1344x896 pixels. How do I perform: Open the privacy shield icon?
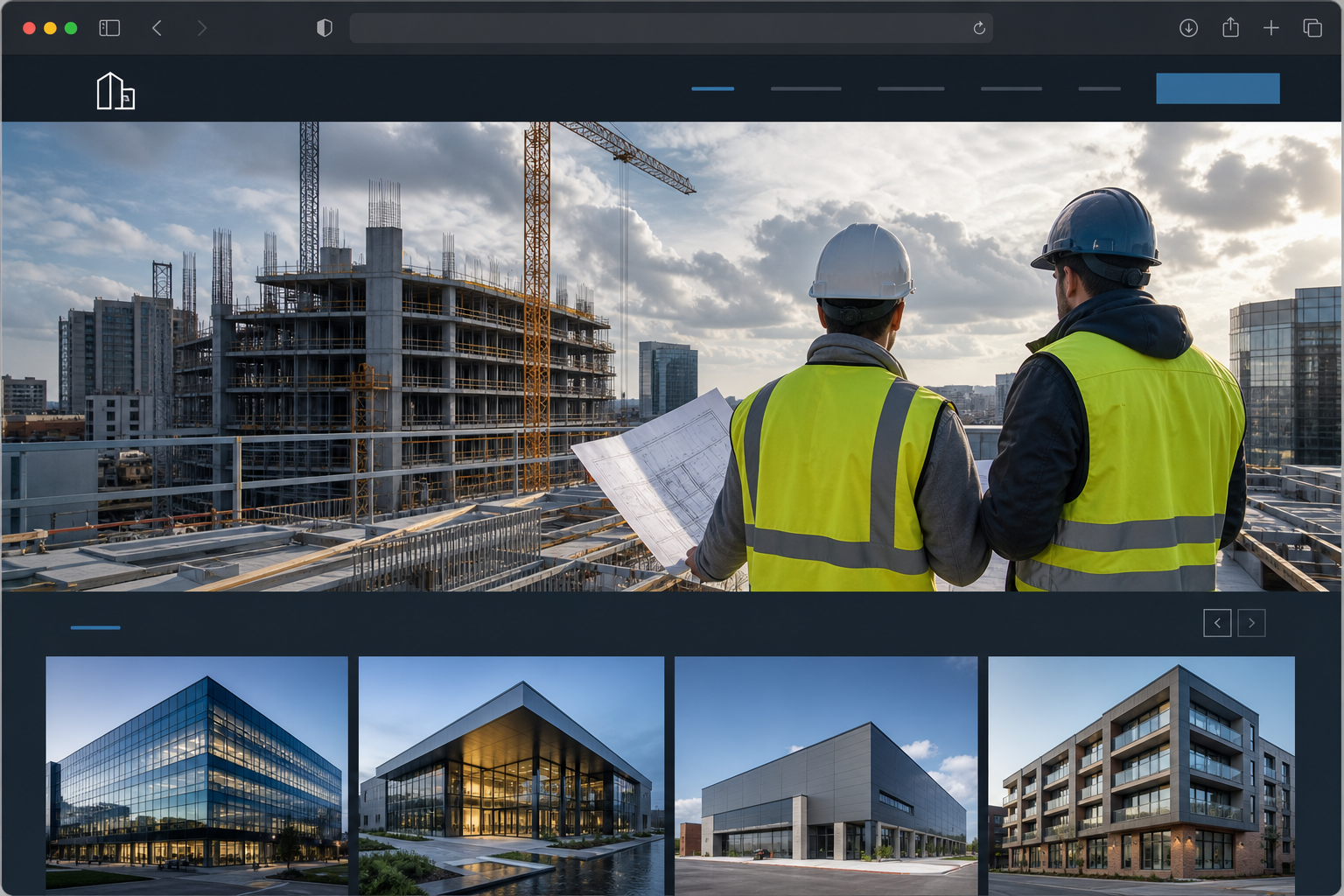coord(325,28)
